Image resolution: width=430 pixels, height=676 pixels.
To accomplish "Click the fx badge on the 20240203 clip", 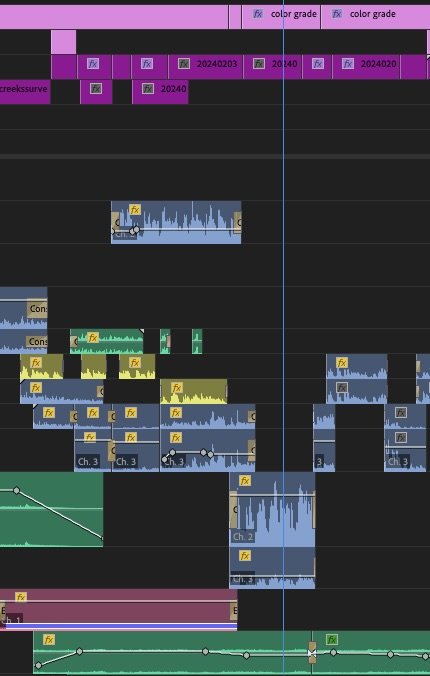I will pyautogui.click(x=184, y=64).
